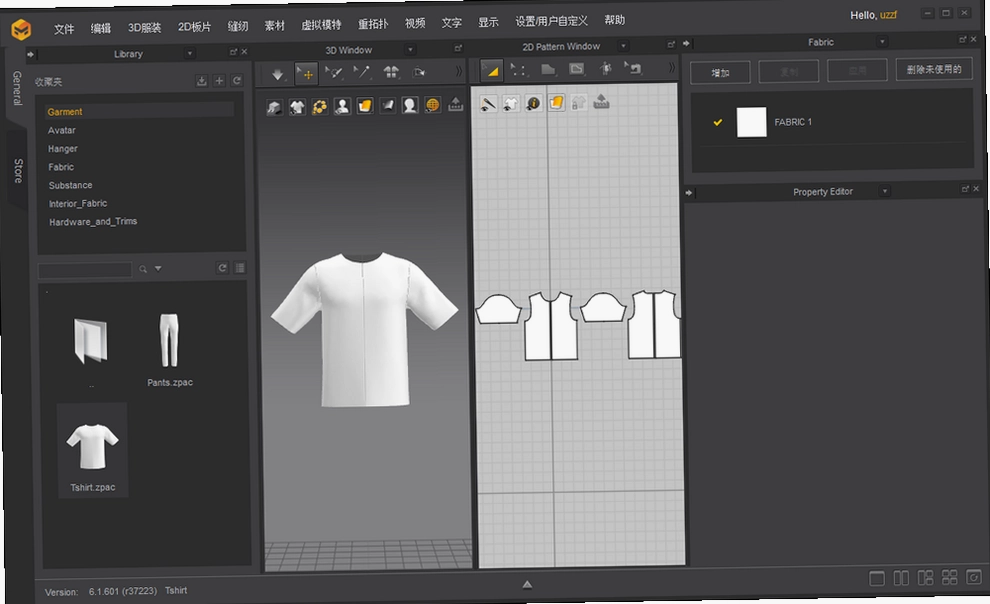Choose the four-grid layout icon in status bar
990x604 pixels.
click(x=950, y=577)
